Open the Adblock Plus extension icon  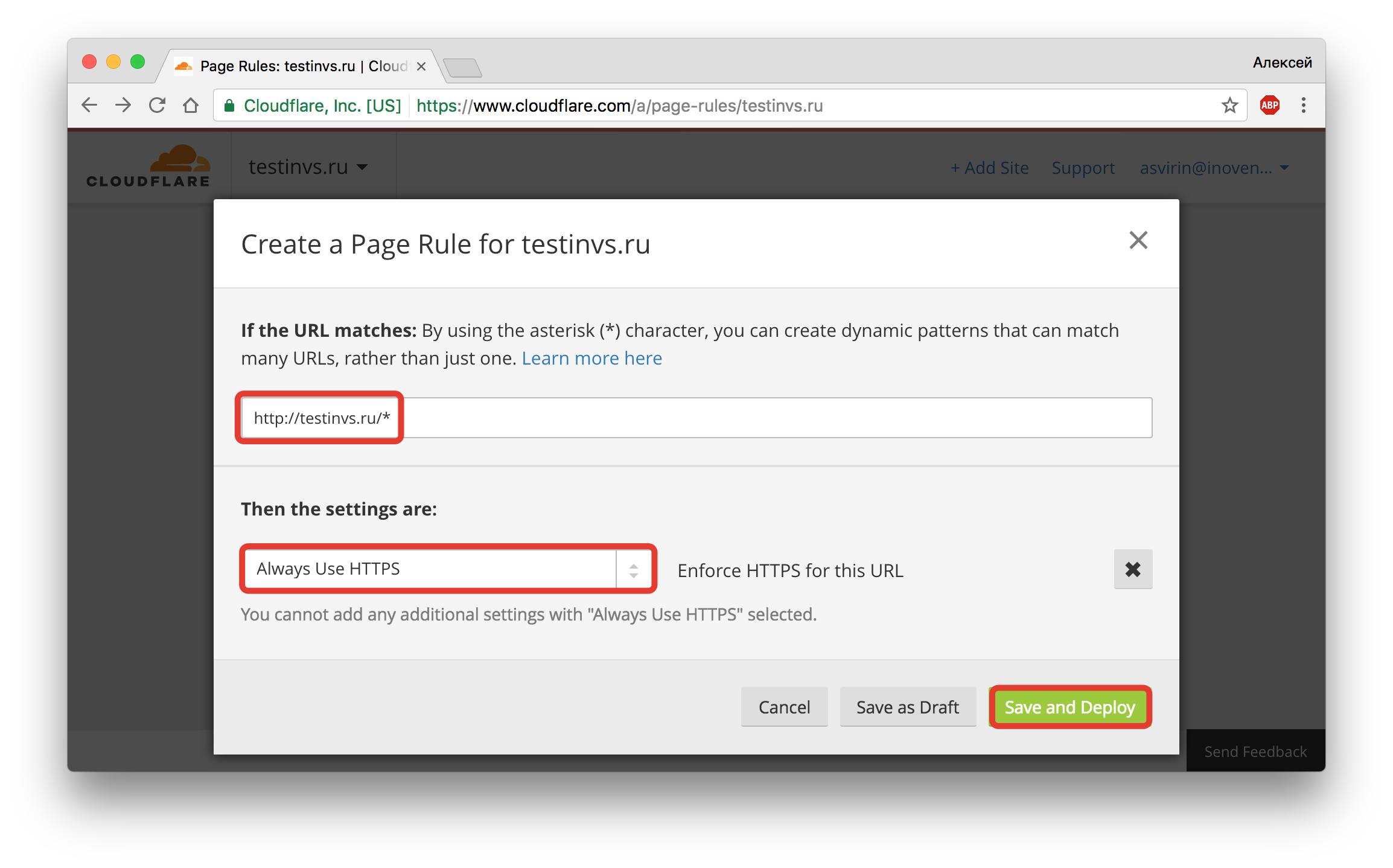pos(1269,106)
